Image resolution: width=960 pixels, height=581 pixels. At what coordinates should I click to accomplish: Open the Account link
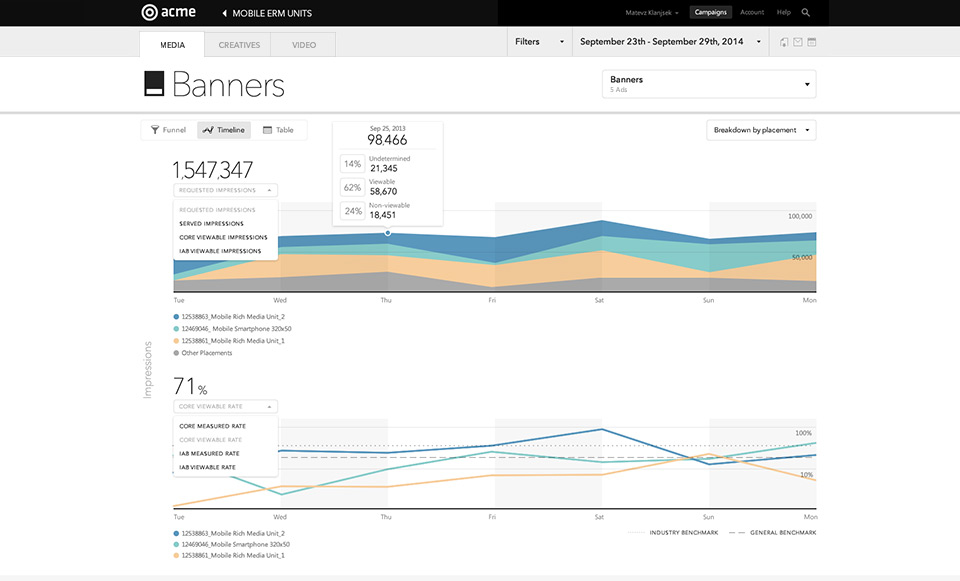[x=752, y=12]
